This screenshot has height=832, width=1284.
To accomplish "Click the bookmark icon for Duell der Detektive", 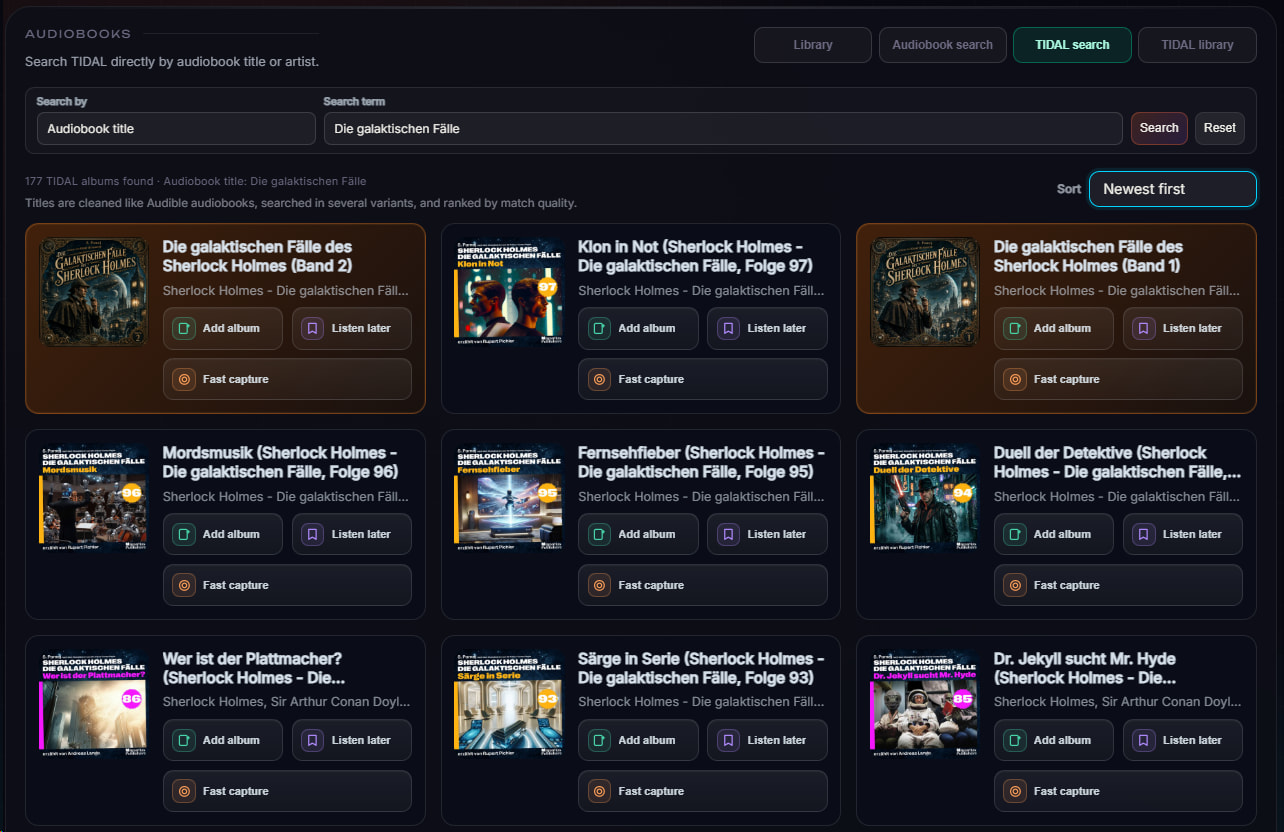I will pos(1143,534).
